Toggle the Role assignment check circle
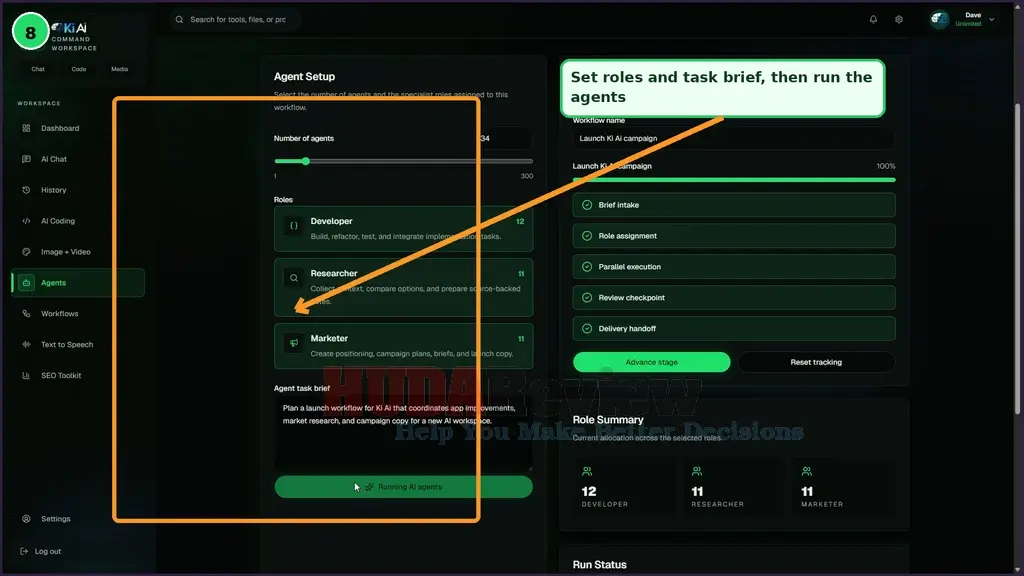Image resolution: width=1024 pixels, height=576 pixels. [x=587, y=236]
